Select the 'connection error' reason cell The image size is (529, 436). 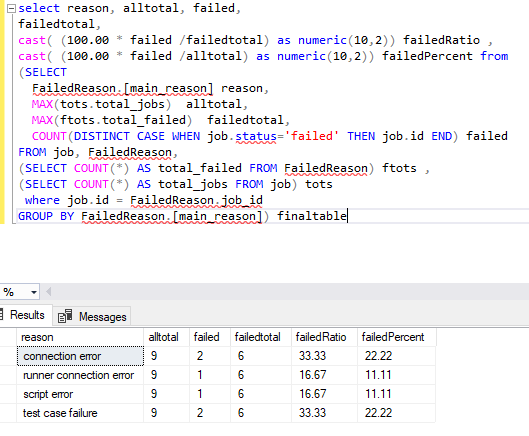pos(80,356)
